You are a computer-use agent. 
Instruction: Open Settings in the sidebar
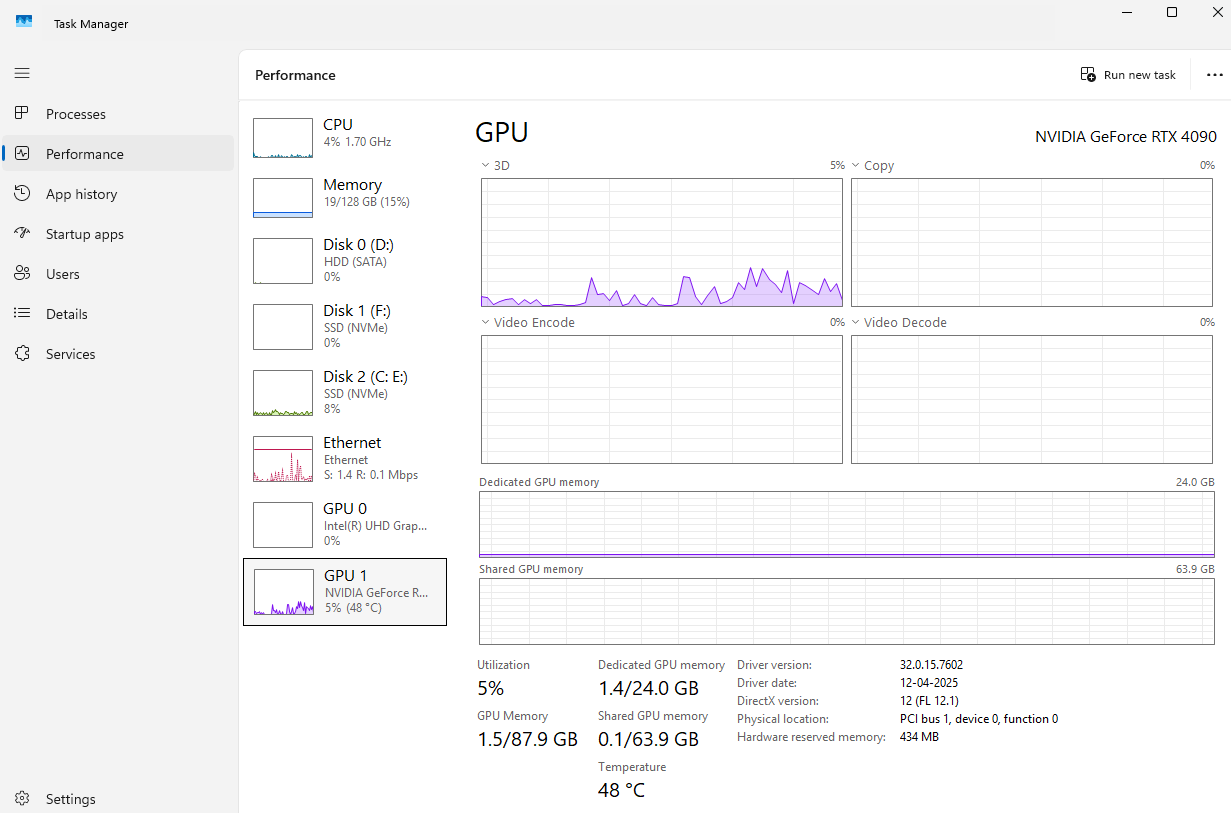[118, 799]
